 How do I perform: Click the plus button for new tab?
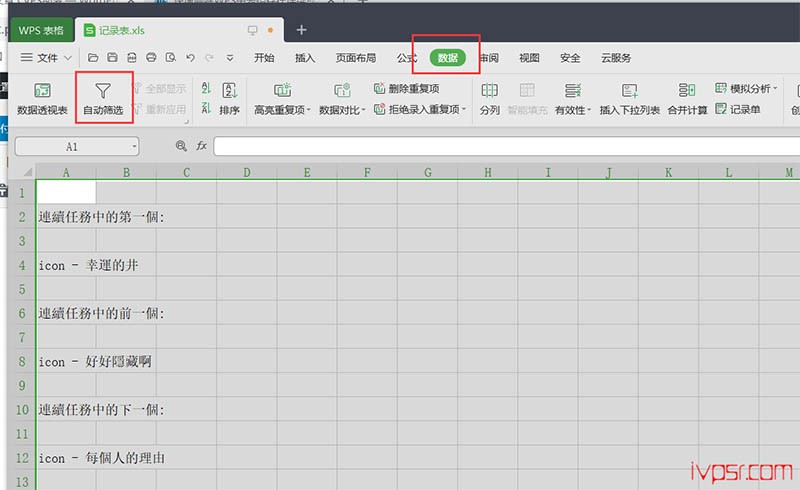point(301,30)
